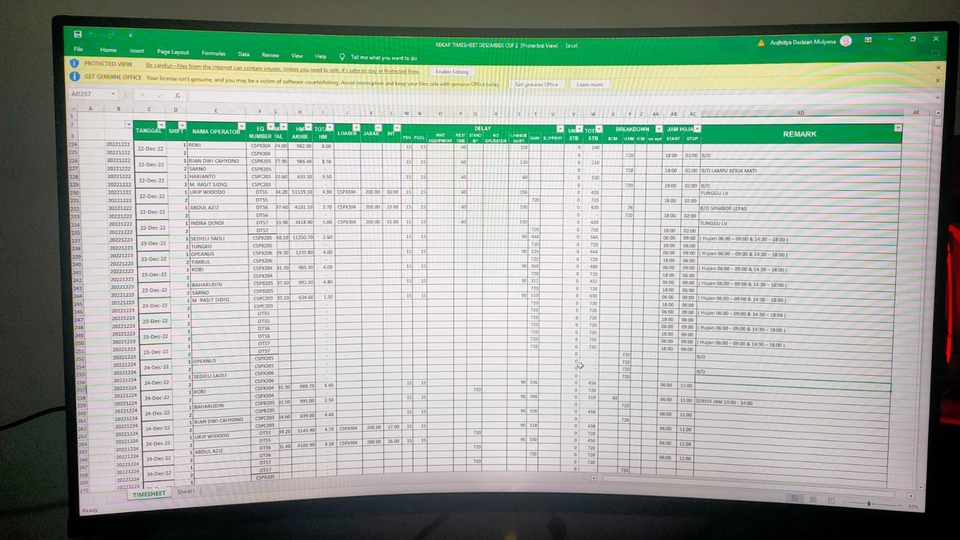Select the TIMESHEET sheet tab
This screenshot has height=540, width=960.
[149, 493]
